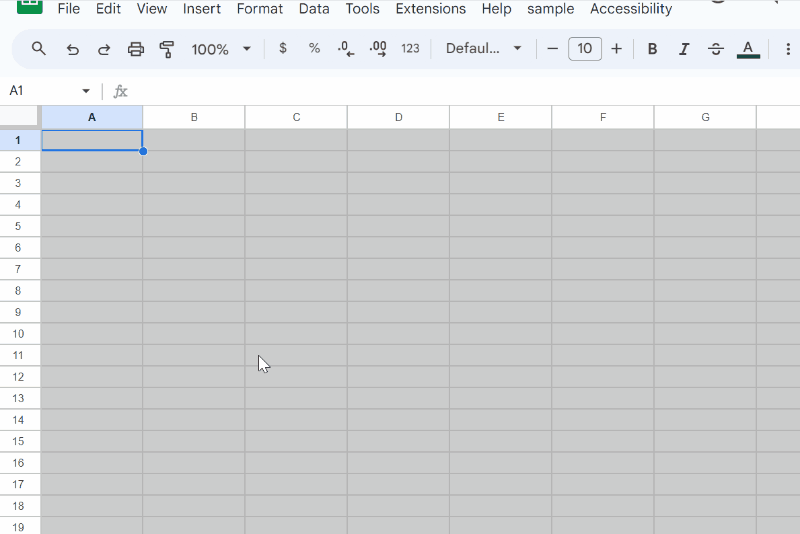The width and height of the screenshot is (800, 534).
Task: Click cell C3
Action: 296,183
